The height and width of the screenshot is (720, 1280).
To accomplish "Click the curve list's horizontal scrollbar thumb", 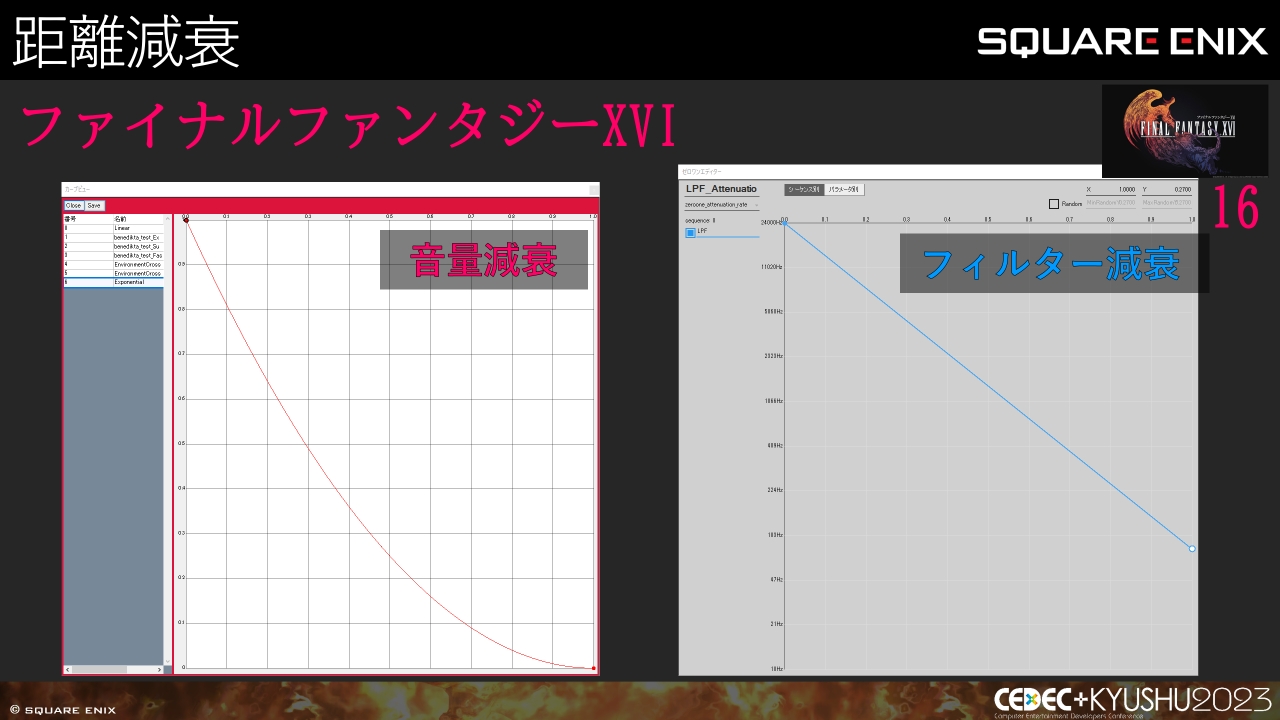I will 99,669.
